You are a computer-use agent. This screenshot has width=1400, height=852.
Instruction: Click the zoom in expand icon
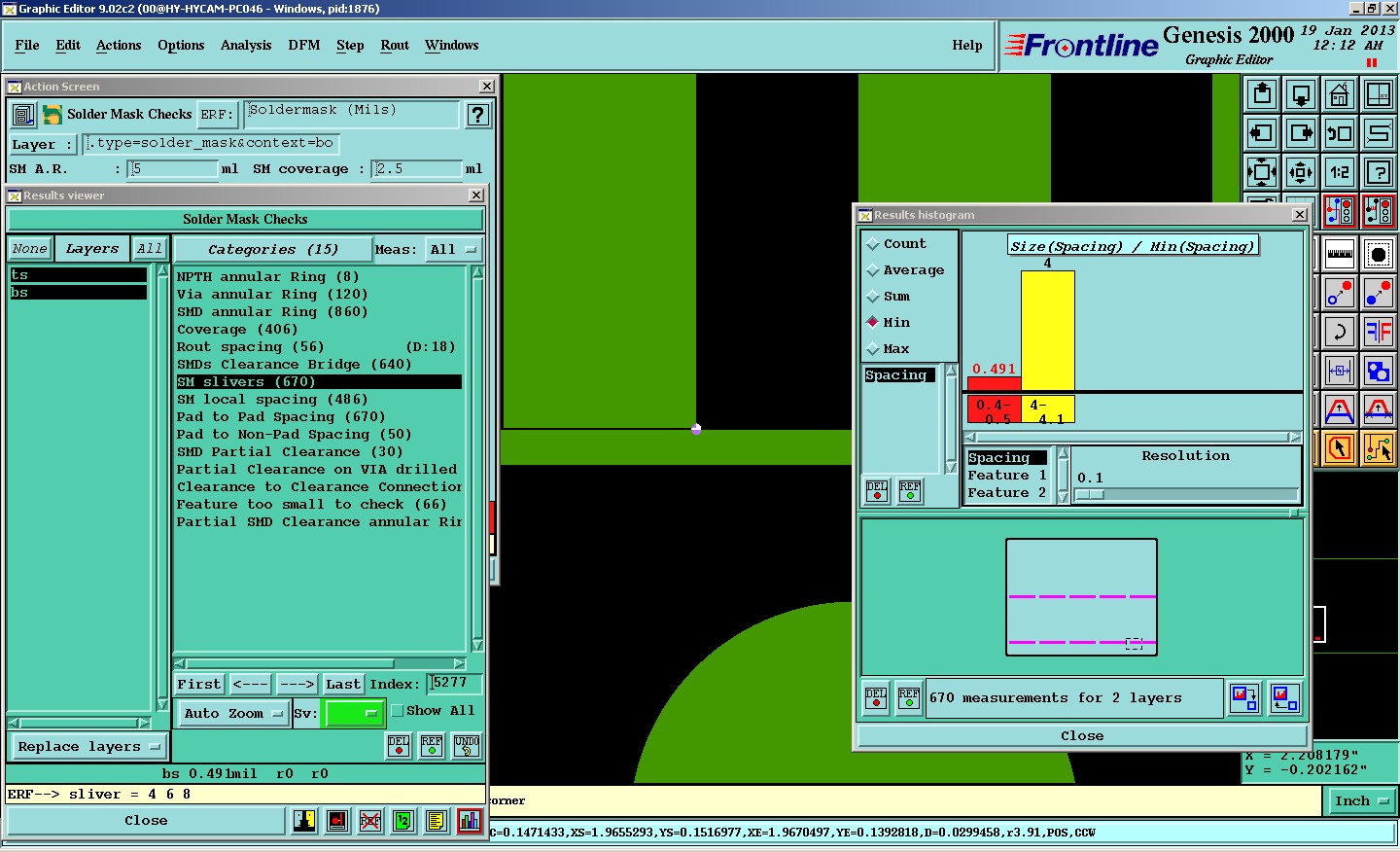(x=1262, y=172)
